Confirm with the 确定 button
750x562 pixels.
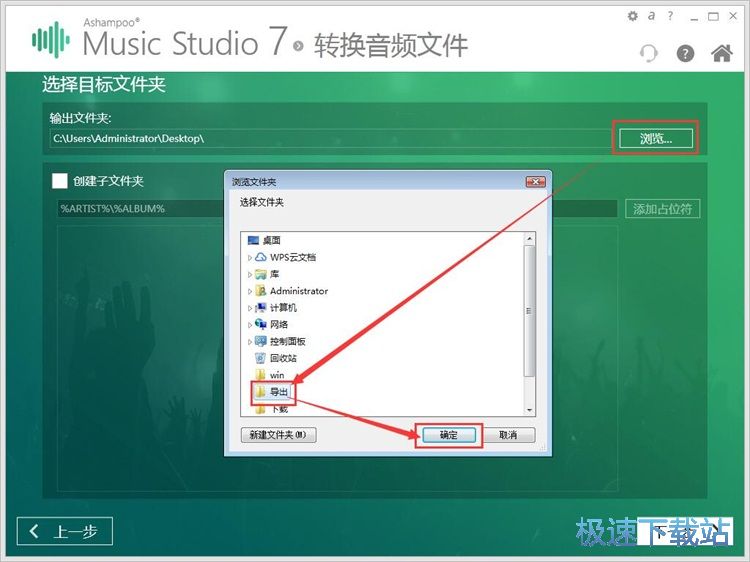point(449,435)
